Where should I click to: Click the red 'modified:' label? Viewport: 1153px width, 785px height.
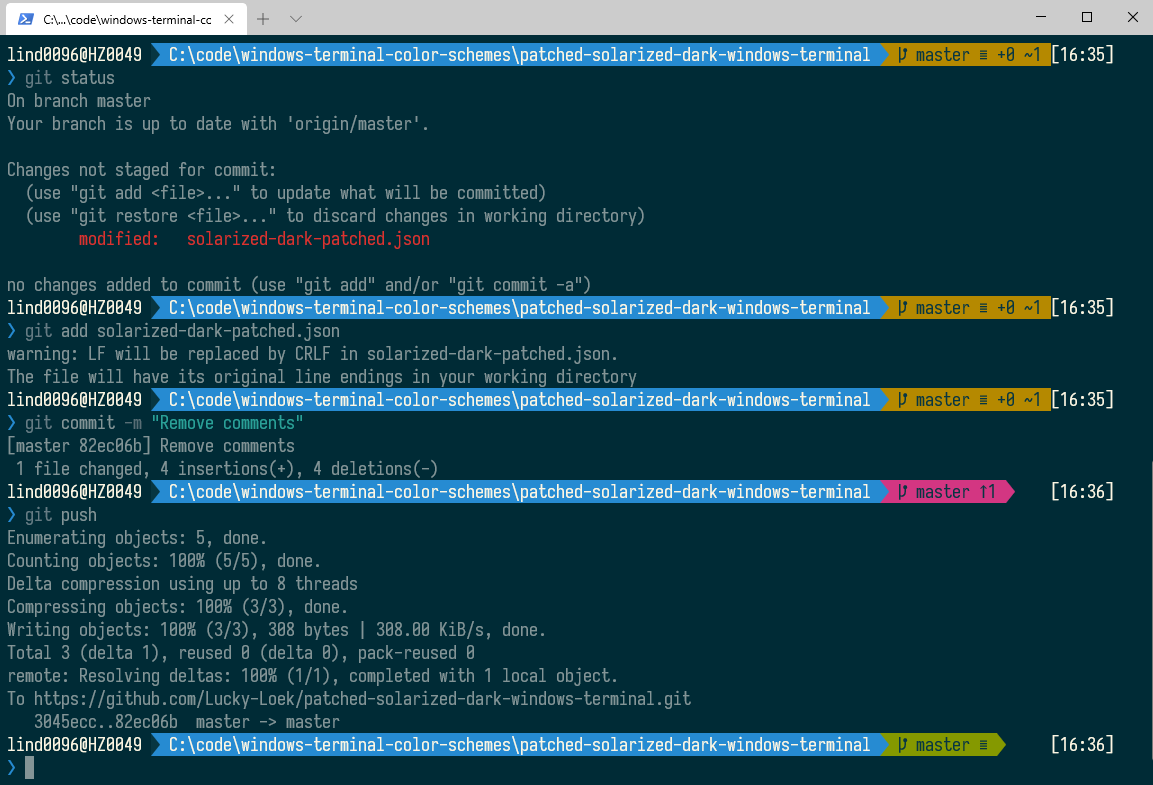(118, 239)
